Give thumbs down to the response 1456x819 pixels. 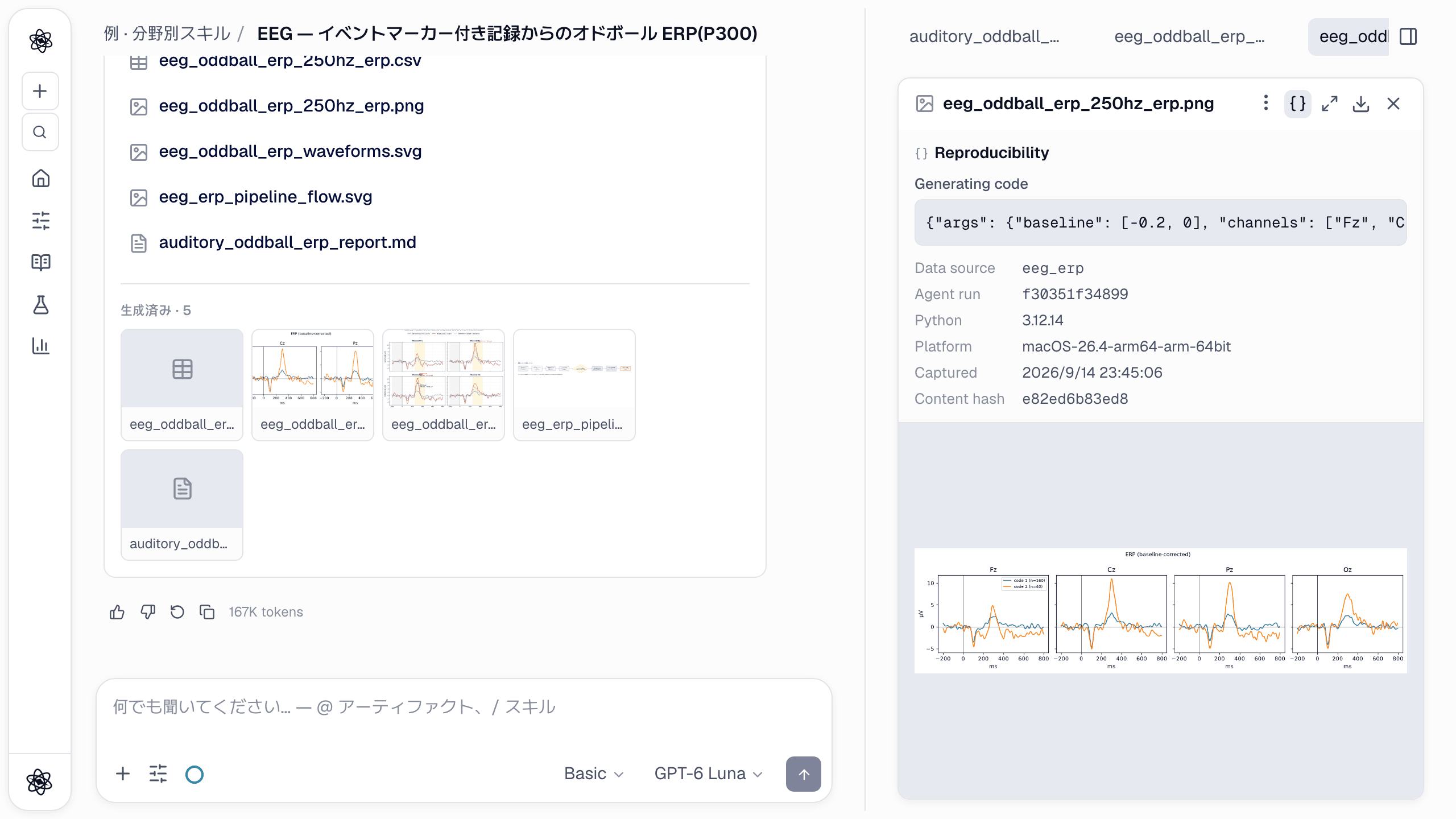[x=147, y=612]
